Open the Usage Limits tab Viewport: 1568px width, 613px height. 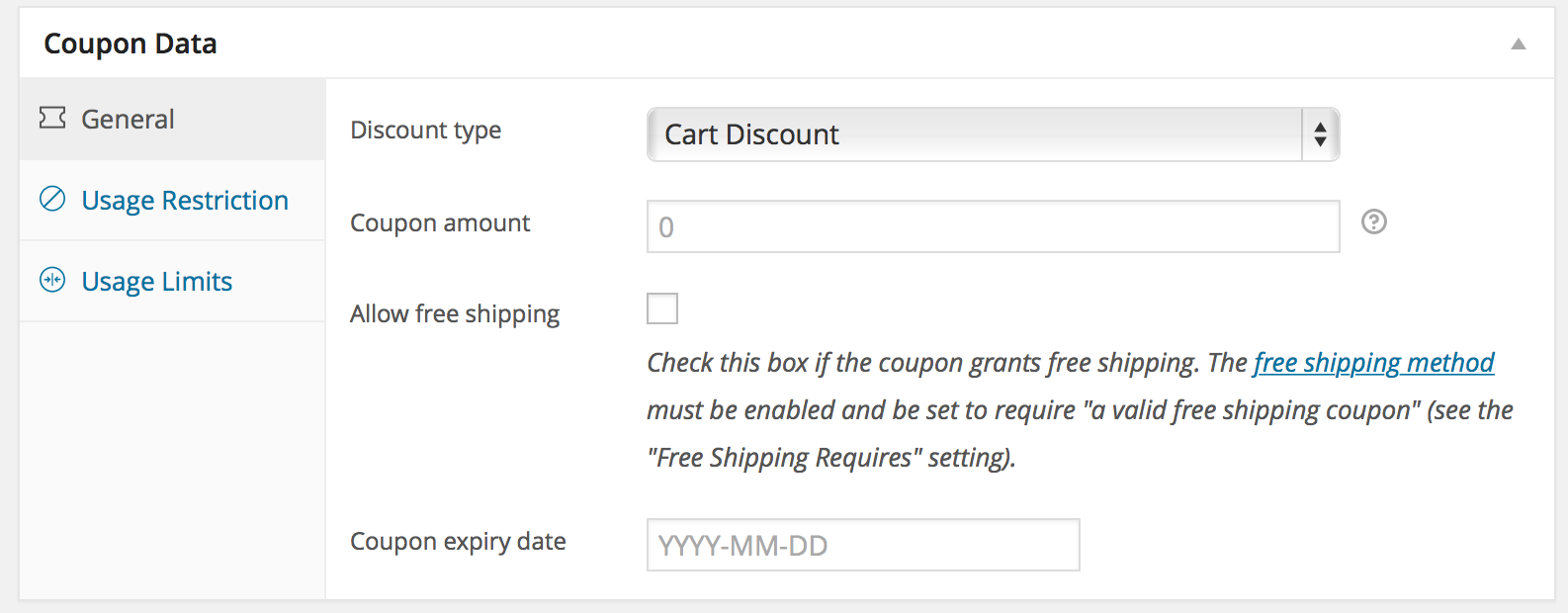pyautogui.click(x=172, y=282)
